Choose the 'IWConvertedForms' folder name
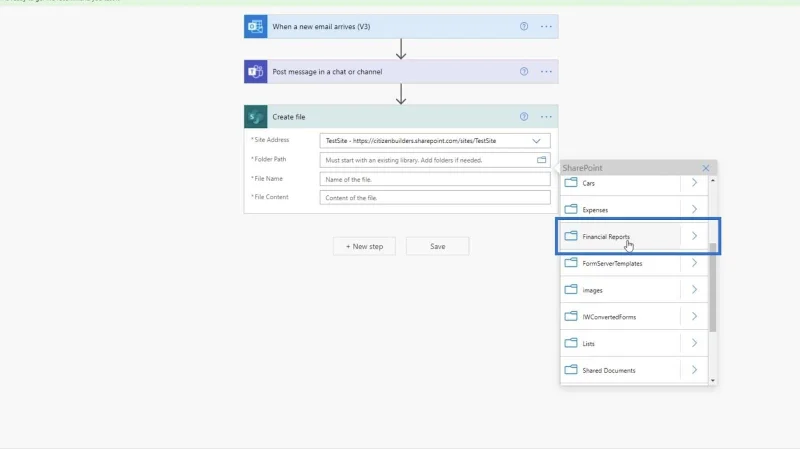Screen dimensions: 800x449 pos(609,317)
